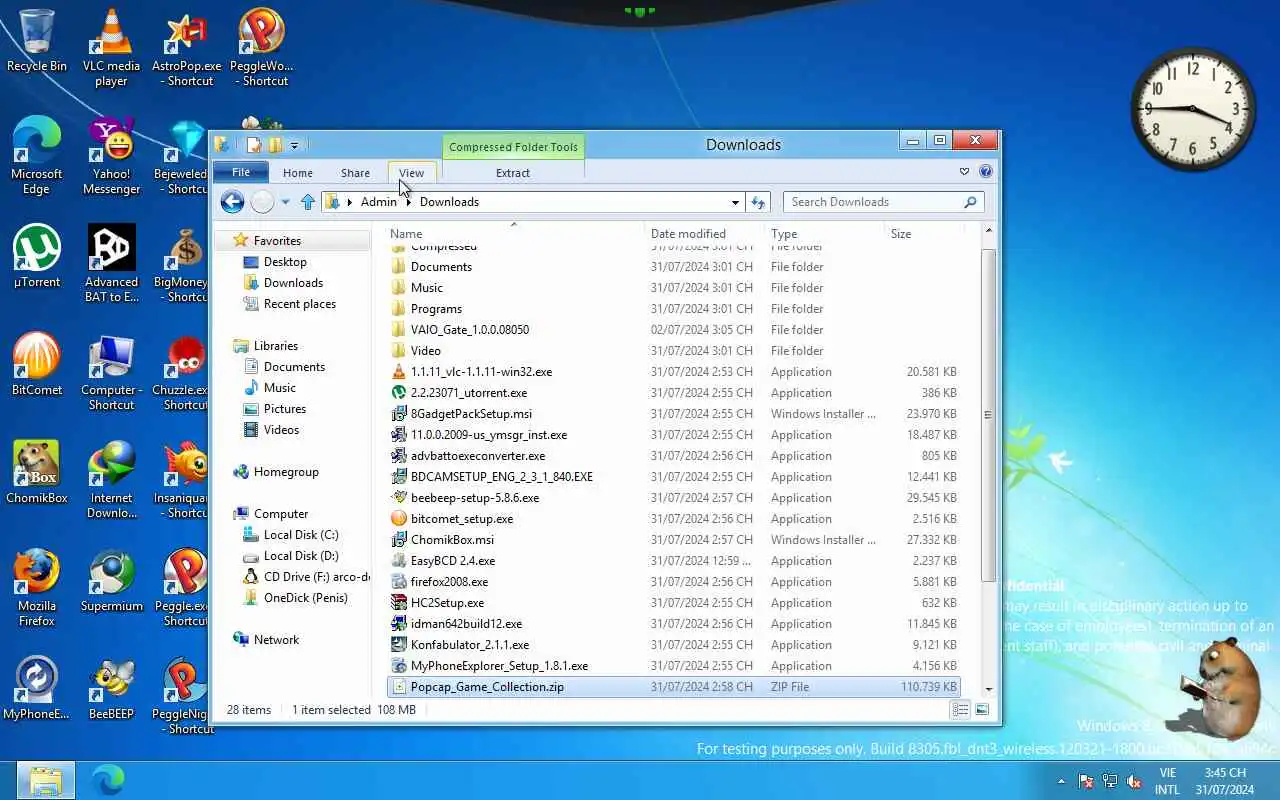The width and height of the screenshot is (1280, 800).
Task: Open Microsoft Edge in the taskbar
Action: [108, 780]
